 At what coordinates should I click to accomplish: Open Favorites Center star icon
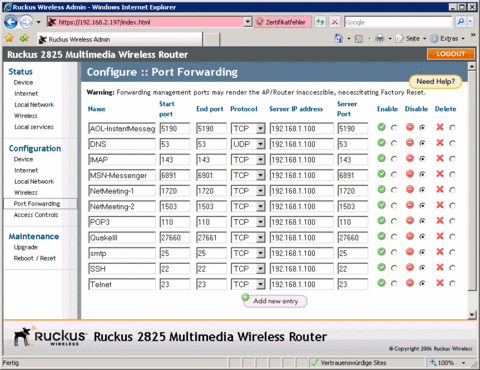pyautogui.click(x=9, y=38)
